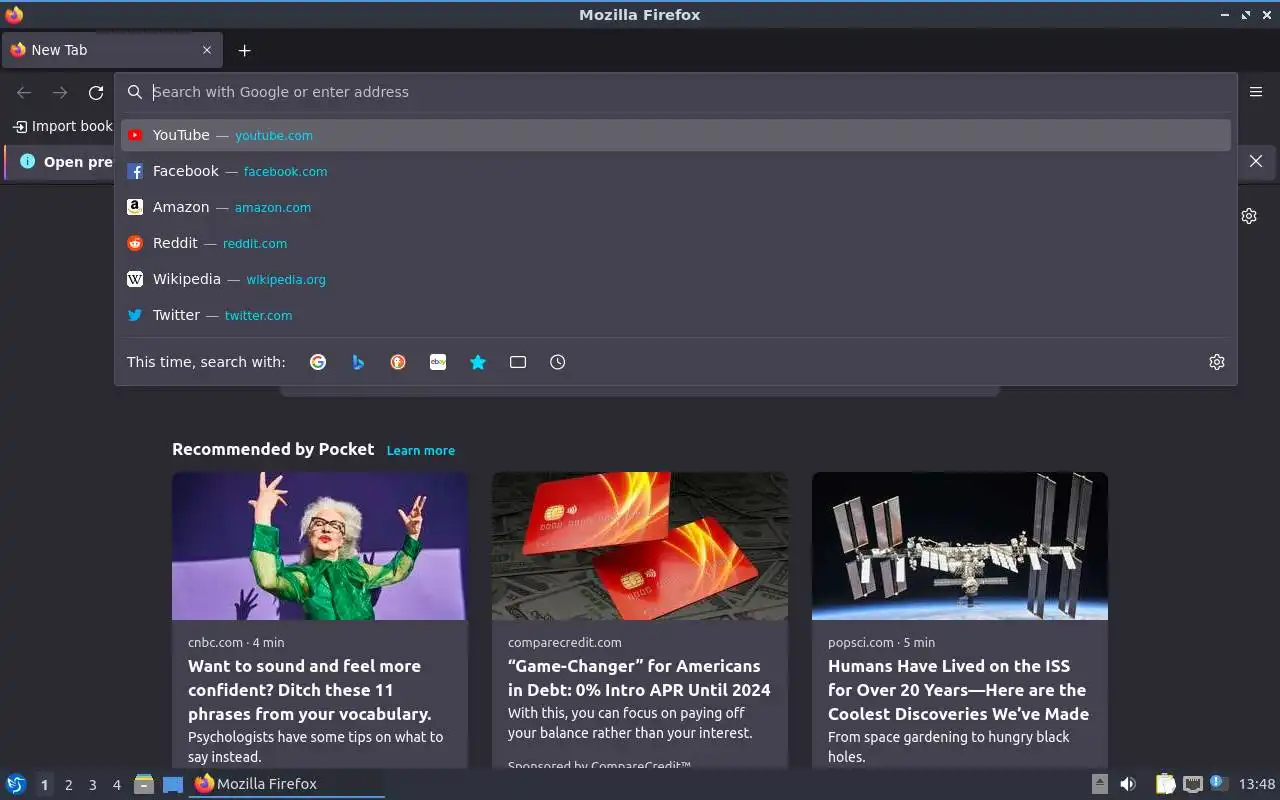This screenshot has height=800, width=1280.
Task: Switch to workspace 4
Action: (x=116, y=785)
